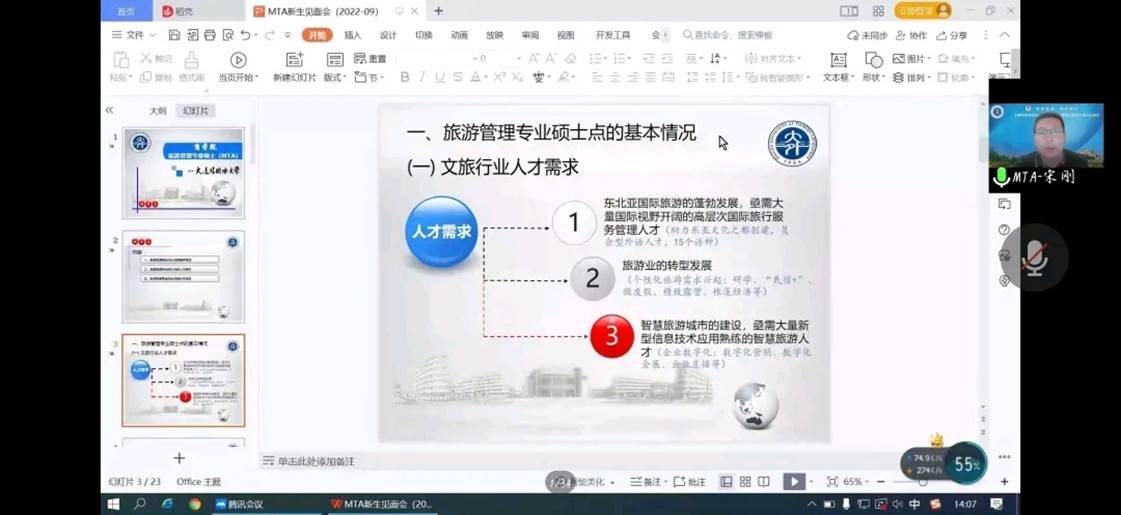Screen dimensions: 1121x515
Task: Switch to the Design (设计) ribbon tab
Action: click(388, 35)
